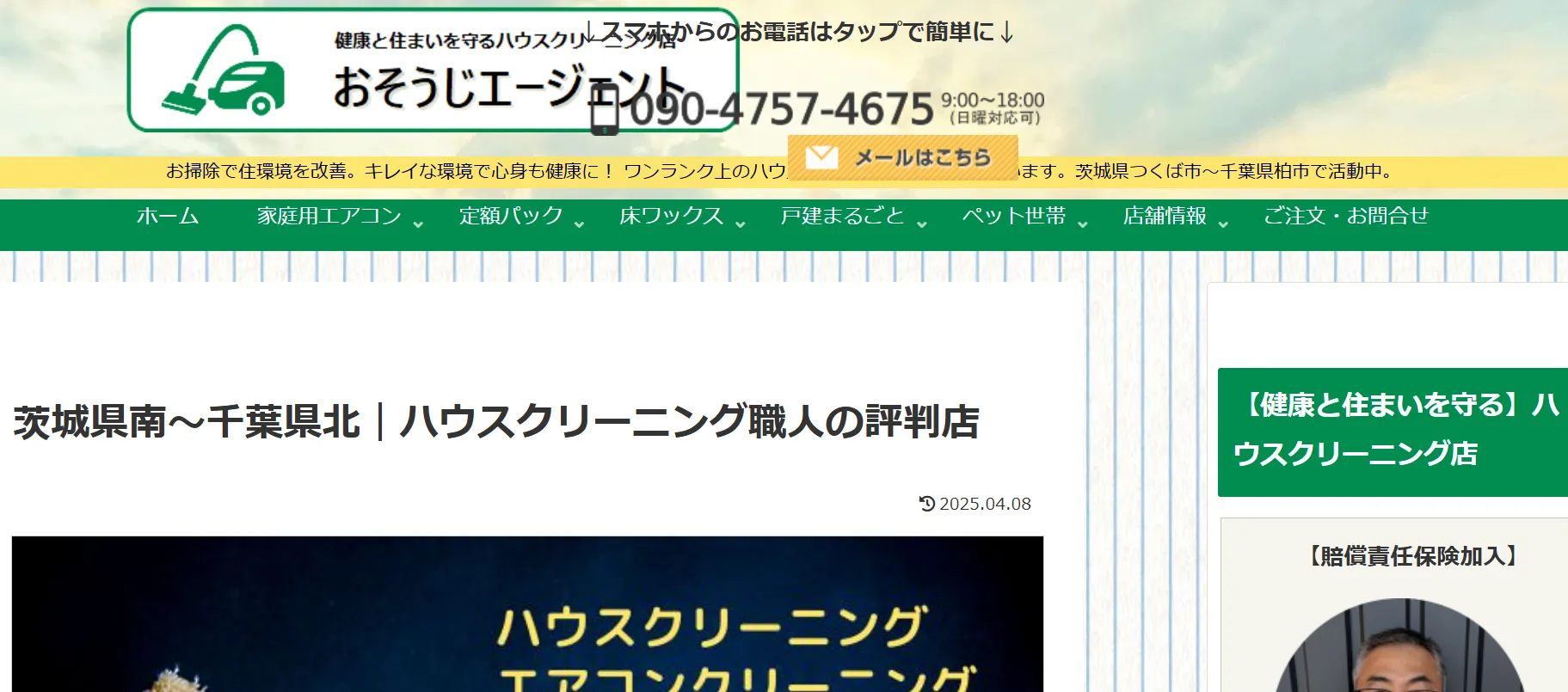The image size is (1568, 692).
Task: Open the 床ワックス menu item
Action: point(672,216)
